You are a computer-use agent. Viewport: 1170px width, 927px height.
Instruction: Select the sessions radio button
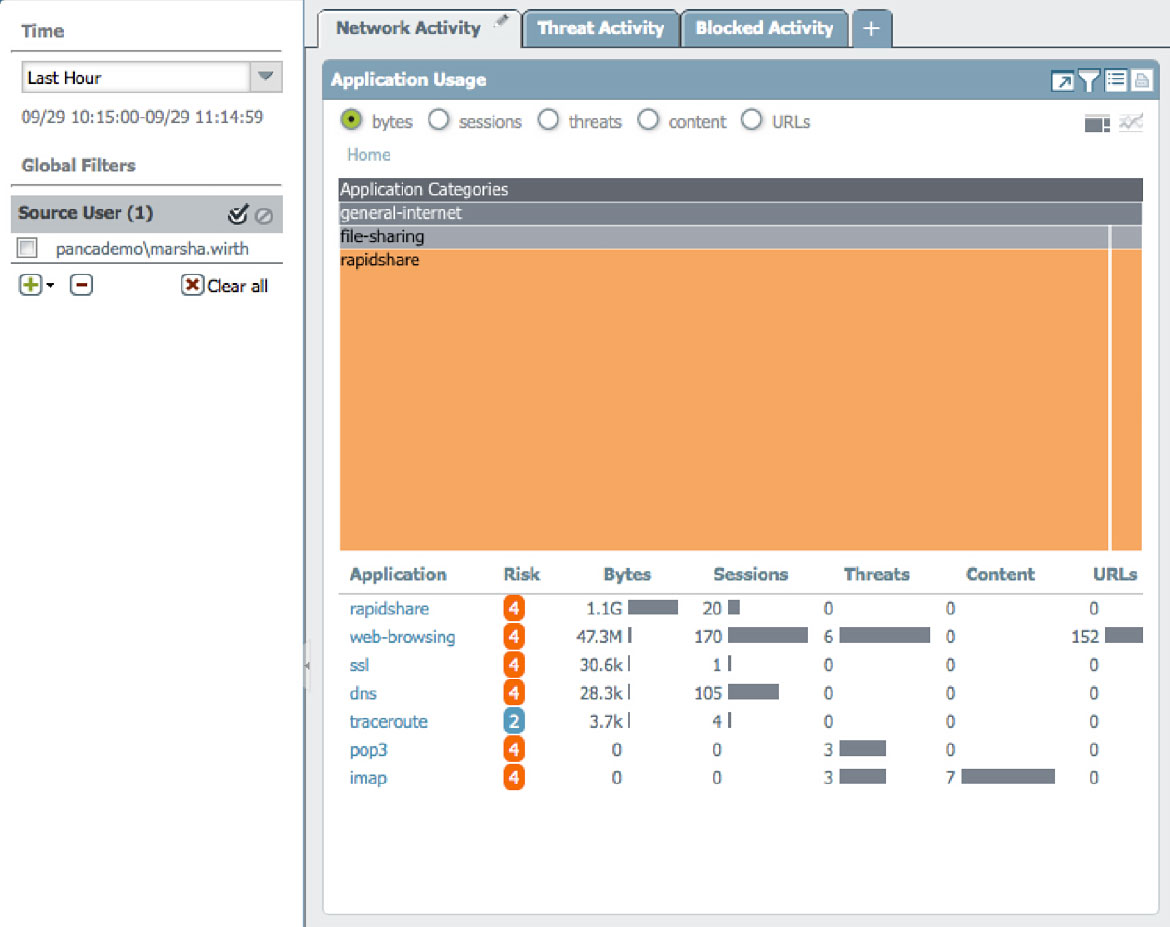pos(438,121)
